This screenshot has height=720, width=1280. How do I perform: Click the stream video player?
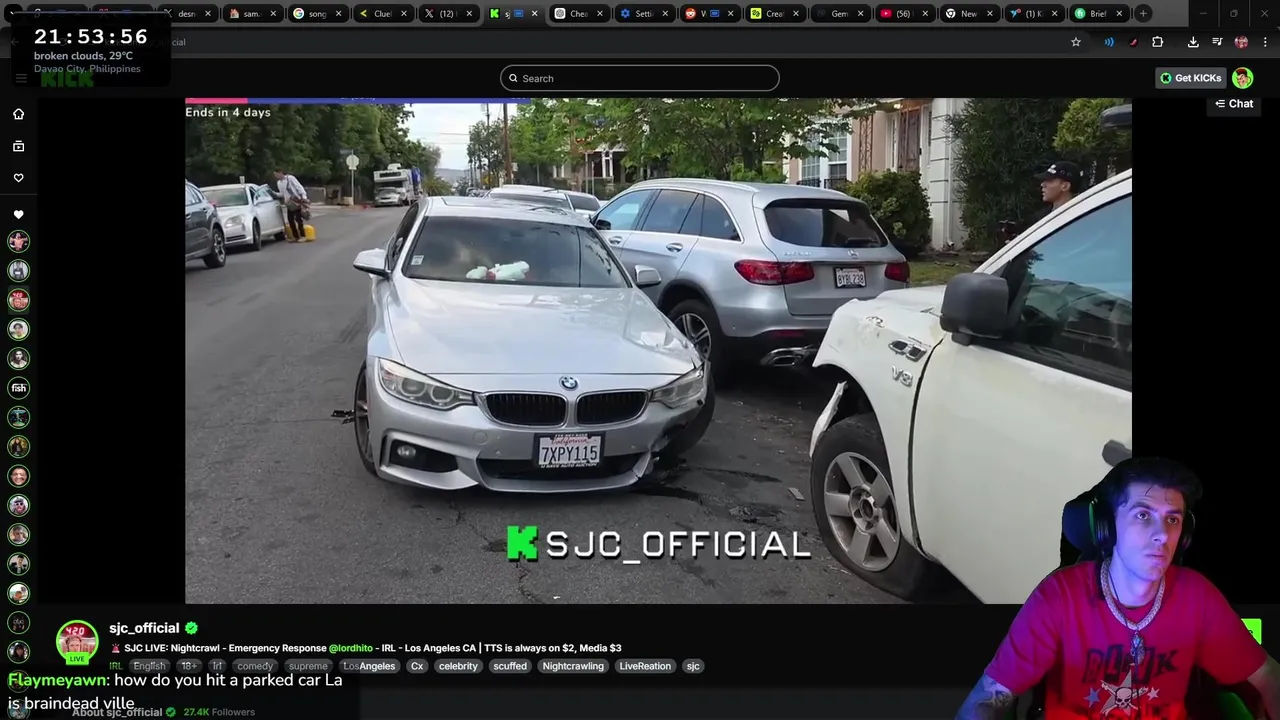click(658, 351)
